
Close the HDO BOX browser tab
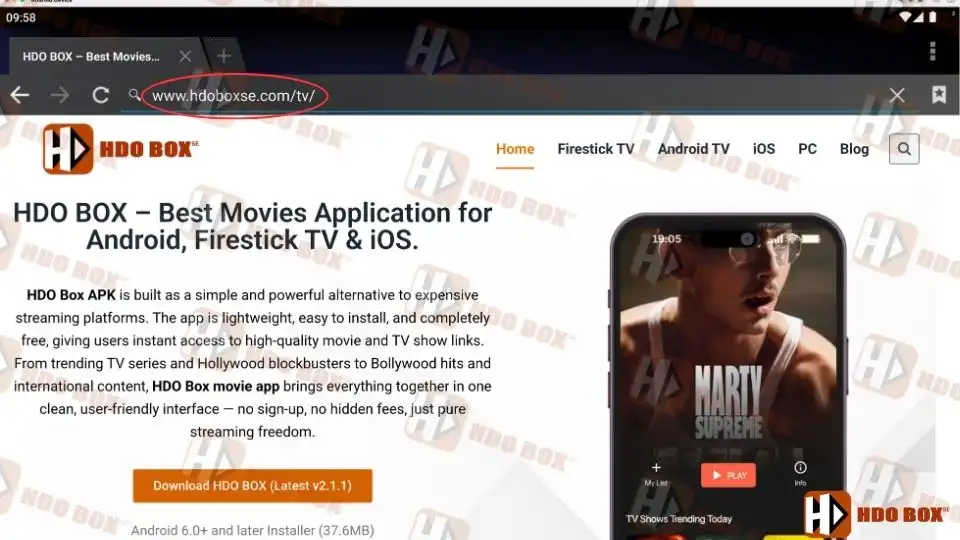coord(186,56)
